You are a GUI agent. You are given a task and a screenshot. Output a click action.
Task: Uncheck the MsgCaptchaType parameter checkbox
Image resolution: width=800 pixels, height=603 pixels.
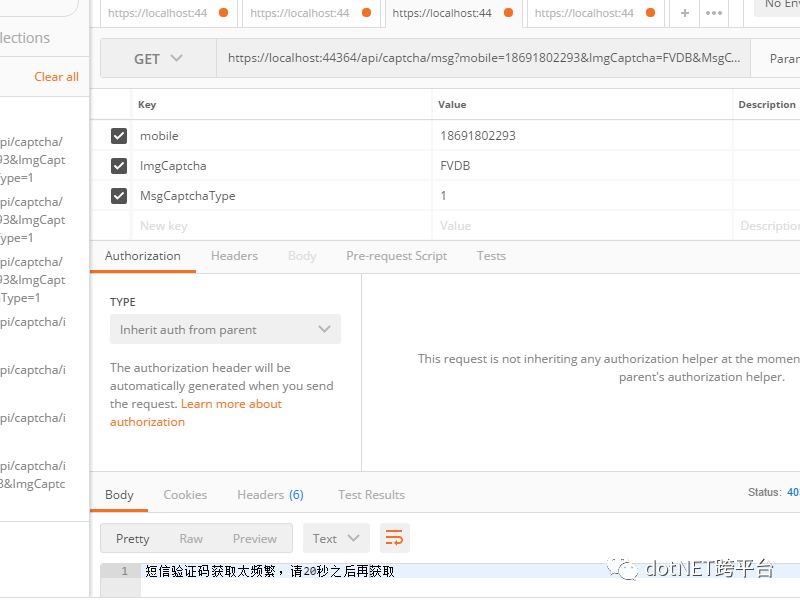coord(119,196)
